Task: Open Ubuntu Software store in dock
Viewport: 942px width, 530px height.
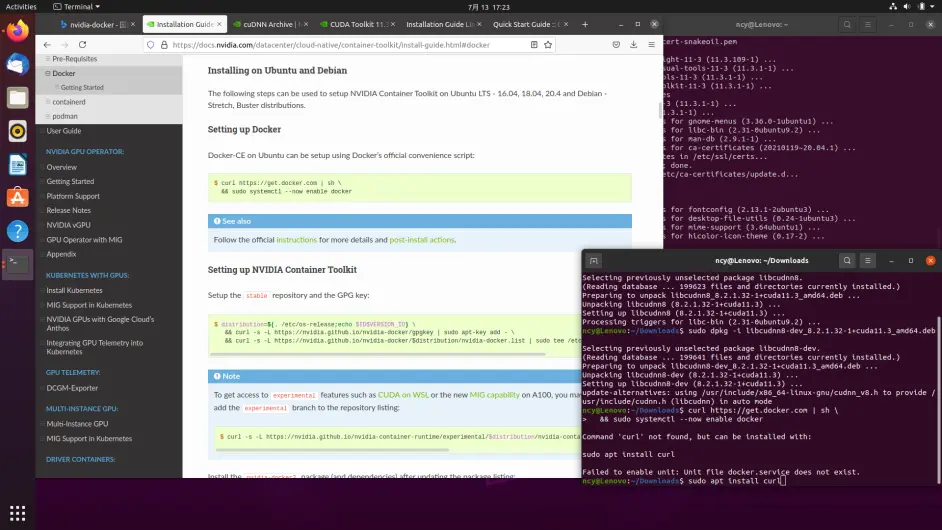Action: (17, 198)
